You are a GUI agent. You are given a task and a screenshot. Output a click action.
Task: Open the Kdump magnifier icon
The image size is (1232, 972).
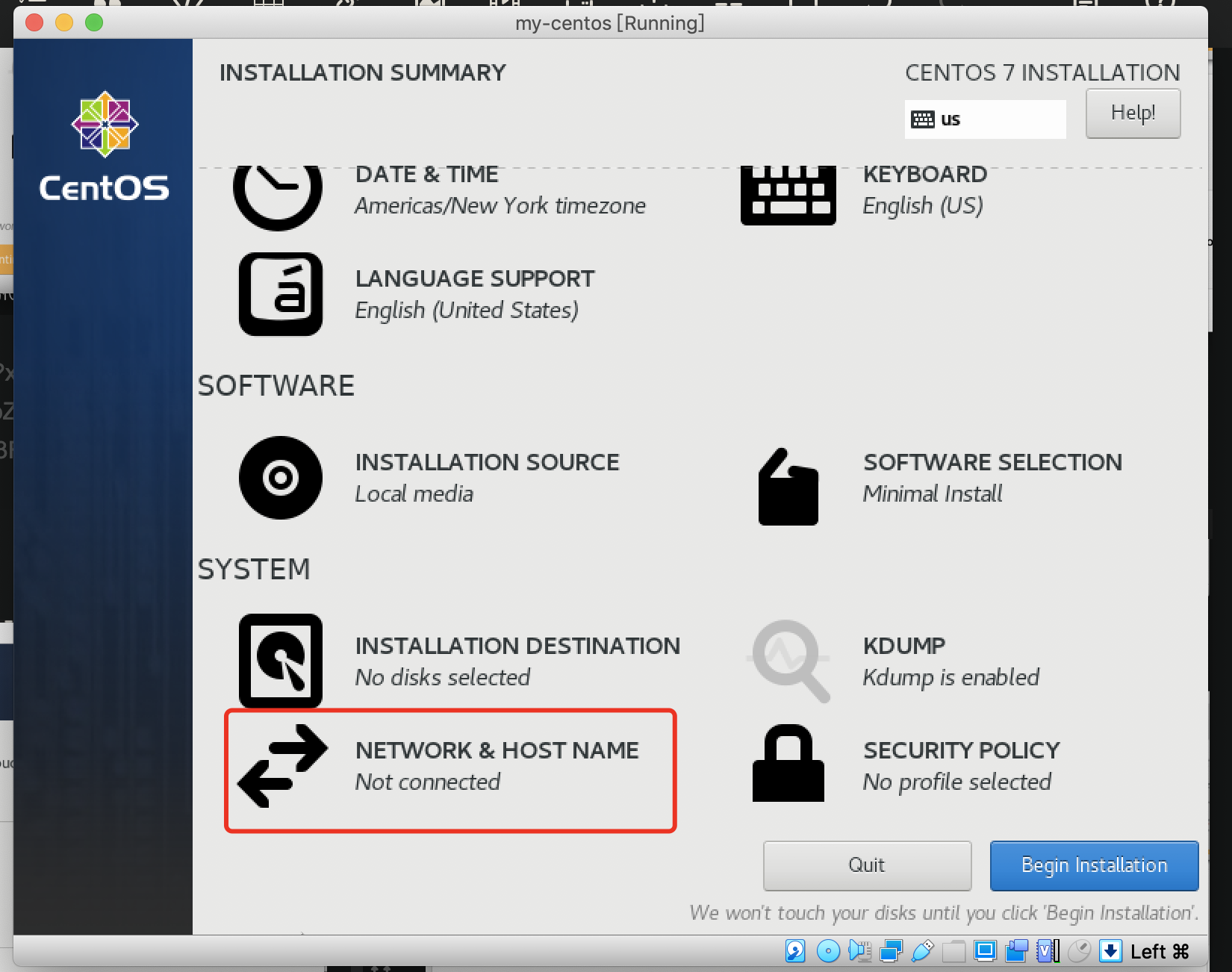click(x=789, y=661)
